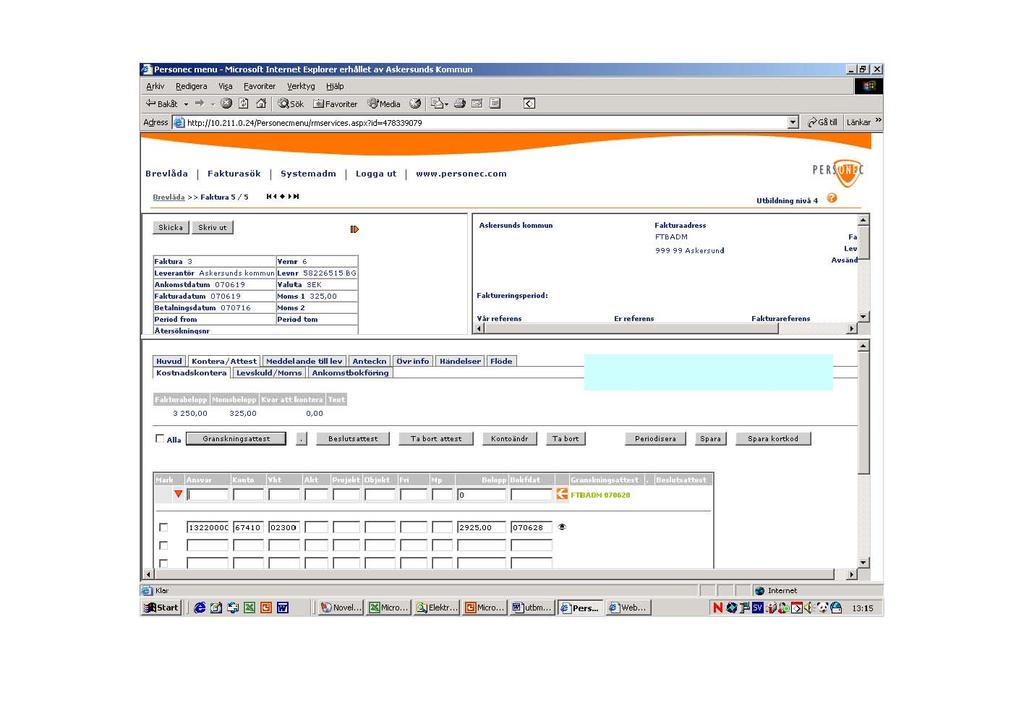
Task: Open the Forward history dropdown arrow
Action: 212,104
